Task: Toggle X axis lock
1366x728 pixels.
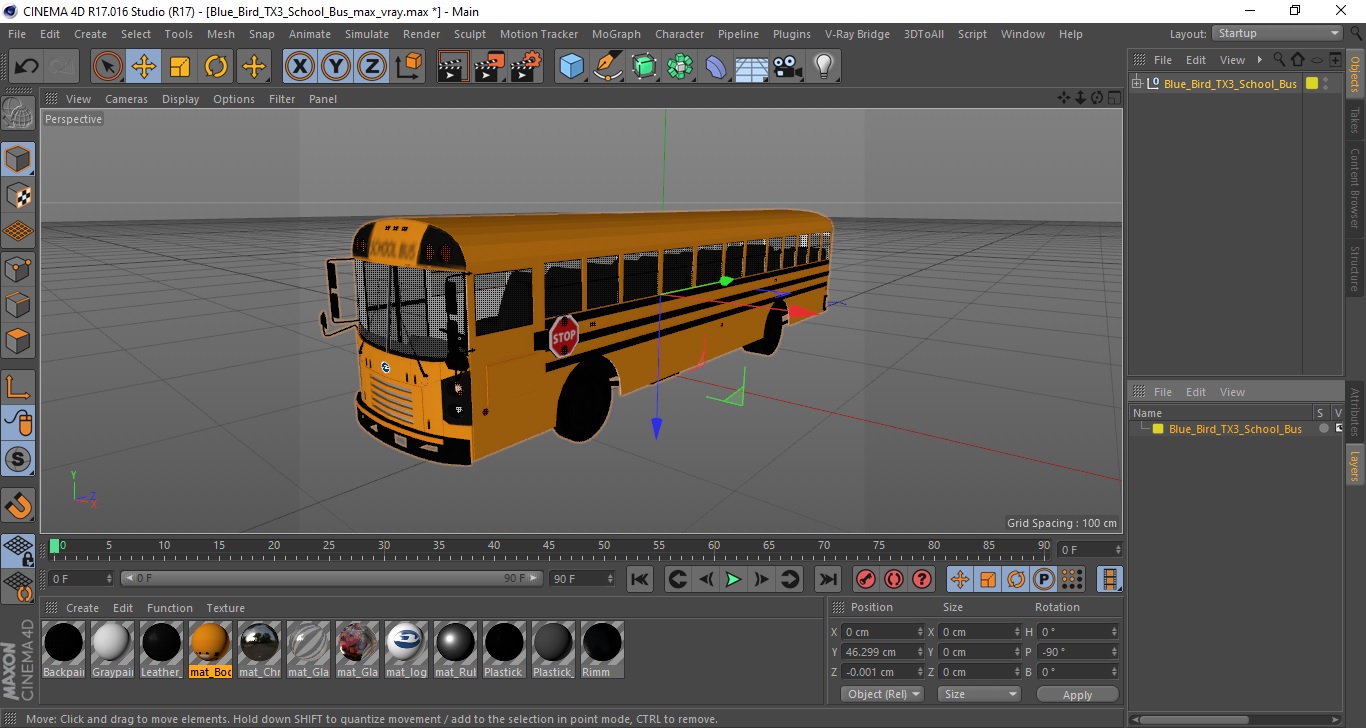Action: (300, 67)
